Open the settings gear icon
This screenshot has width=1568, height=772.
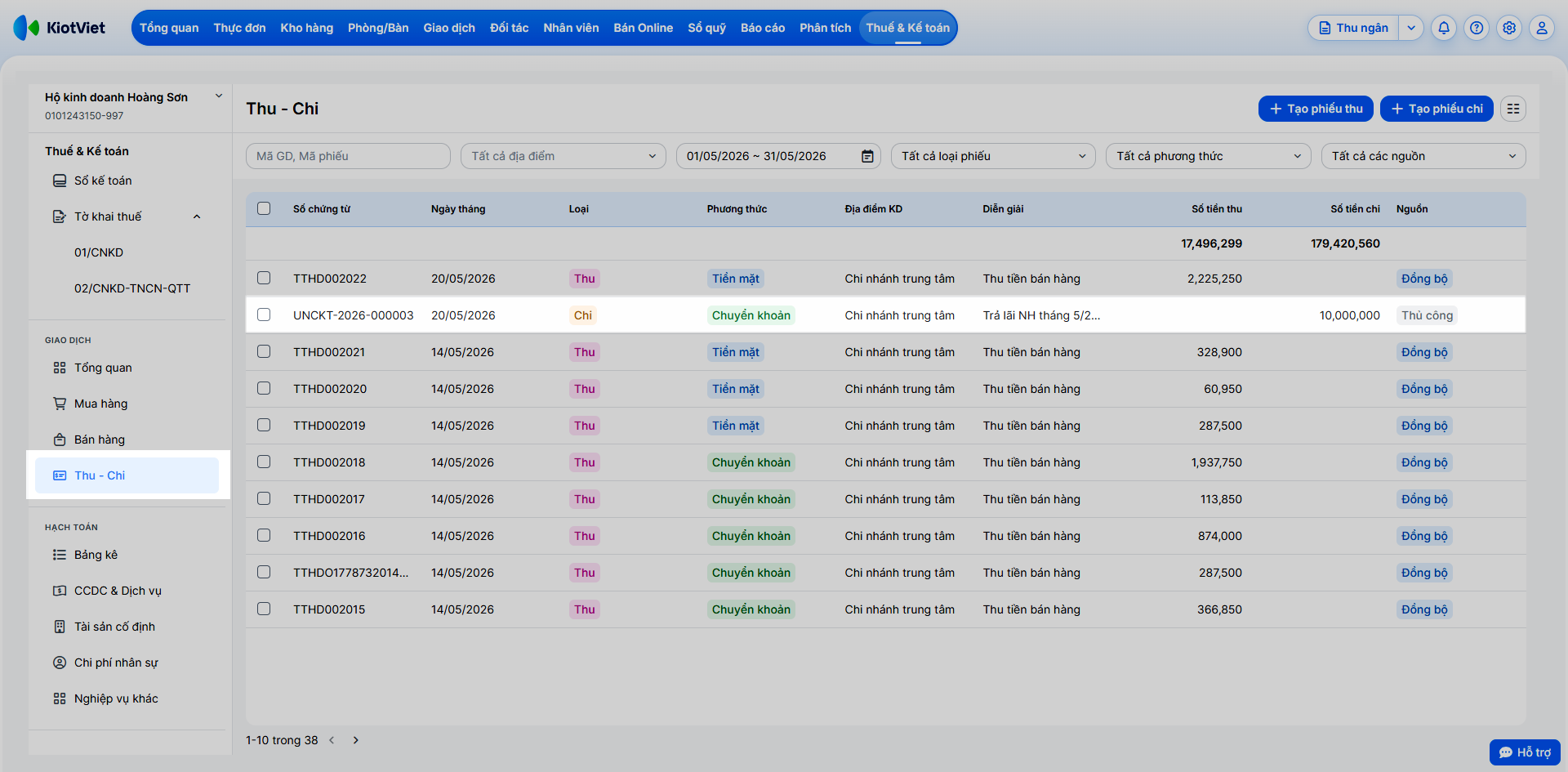[1509, 28]
